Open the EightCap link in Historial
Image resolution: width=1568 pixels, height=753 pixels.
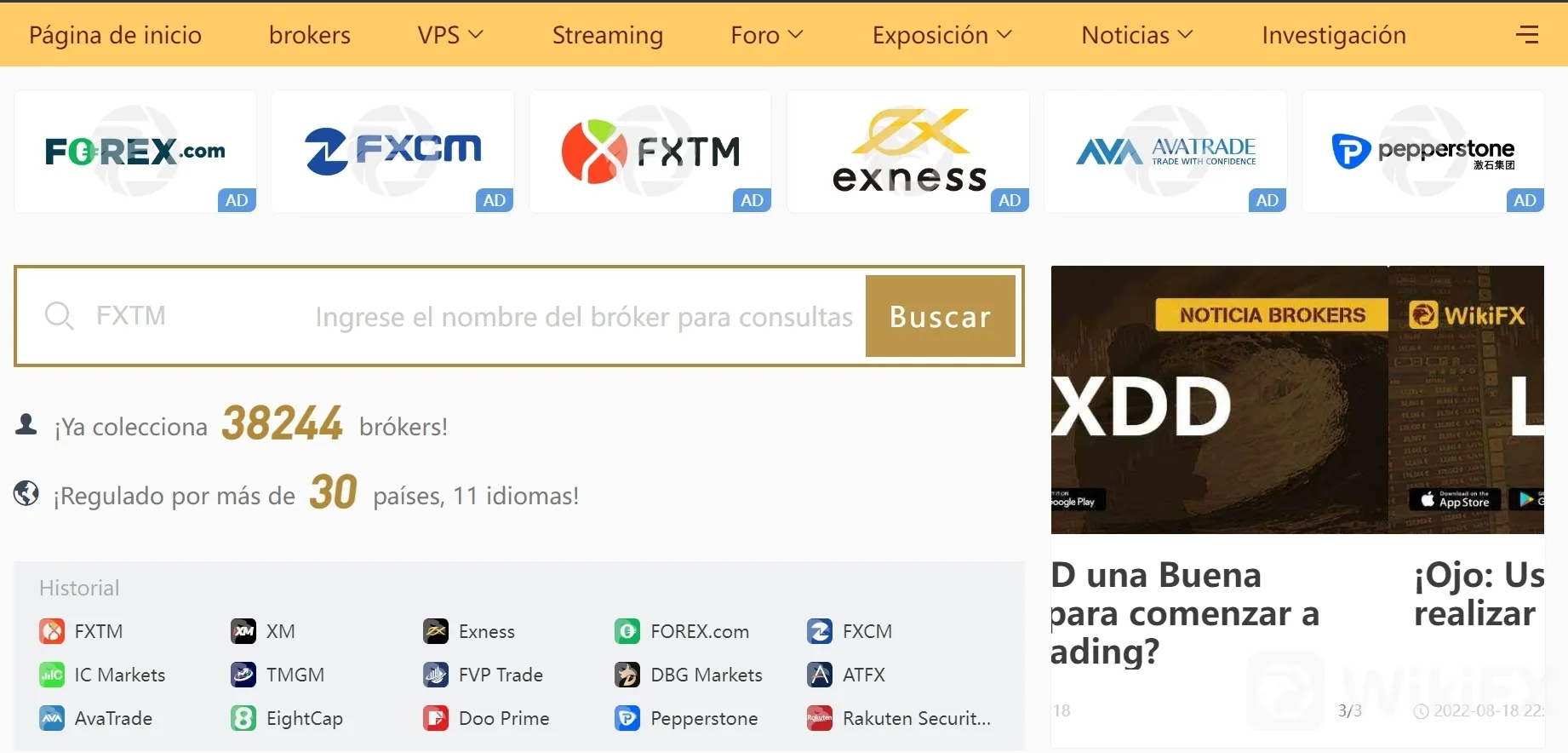305,718
